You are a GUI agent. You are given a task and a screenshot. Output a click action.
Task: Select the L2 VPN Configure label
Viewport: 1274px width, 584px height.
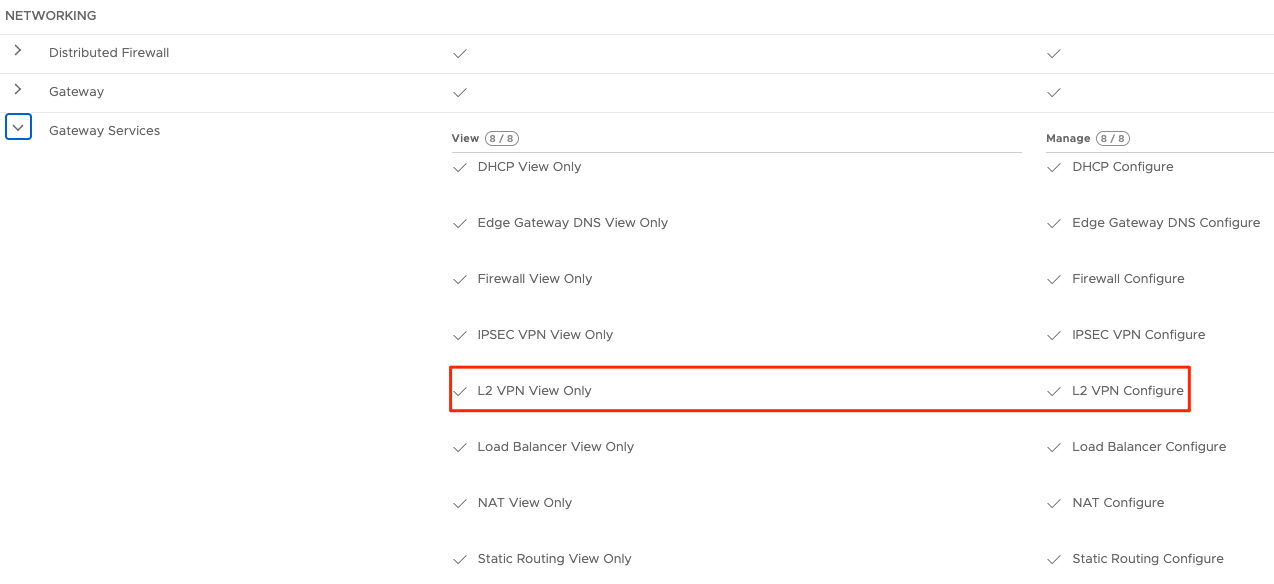point(1127,391)
